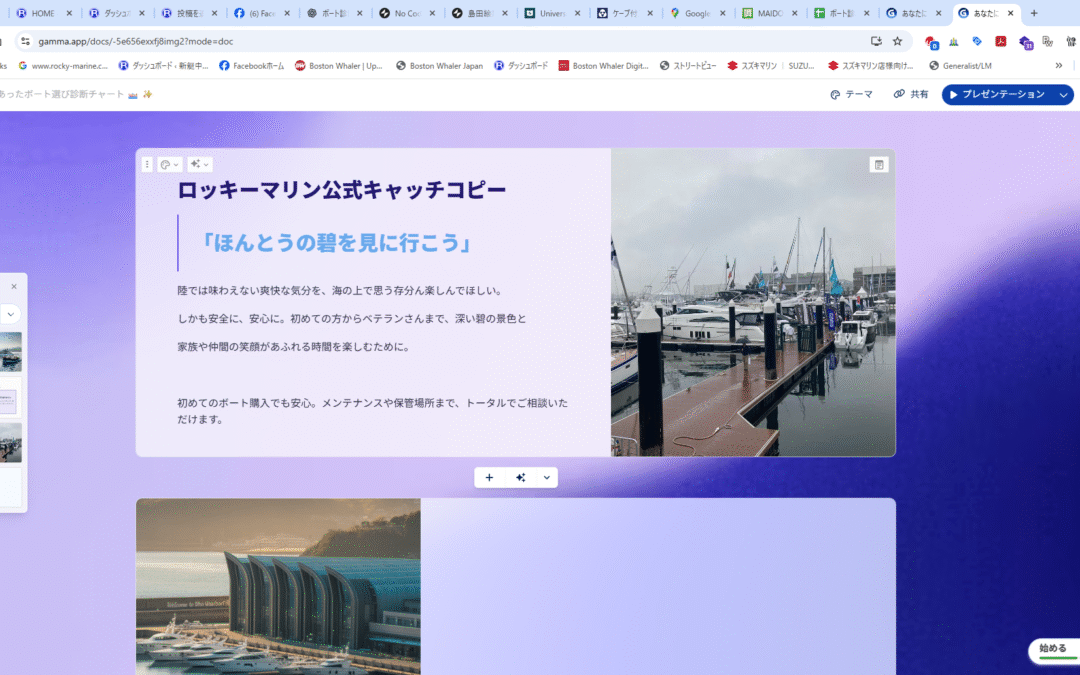Open Facebookホーム bookmark
The width and height of the screenshot is (1080, 675).
coord(251,66)
